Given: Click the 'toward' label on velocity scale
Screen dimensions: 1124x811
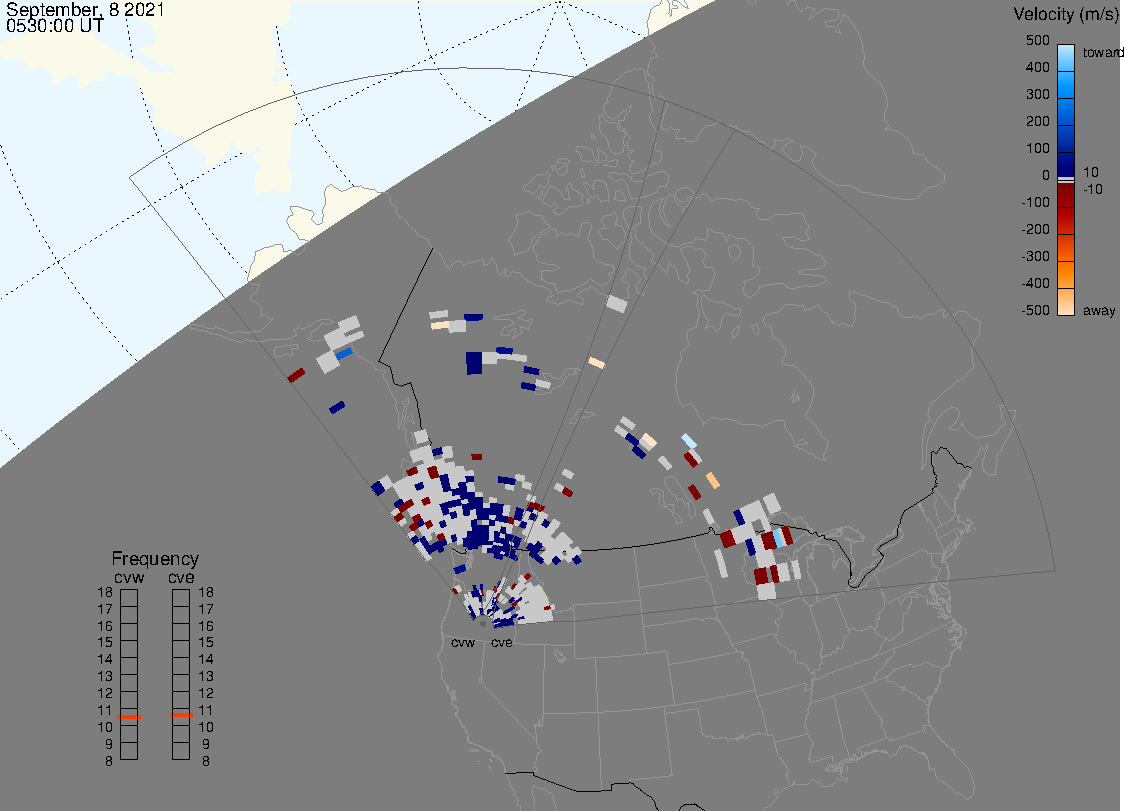Looking at the screenshot, I should click(1103, 52).
